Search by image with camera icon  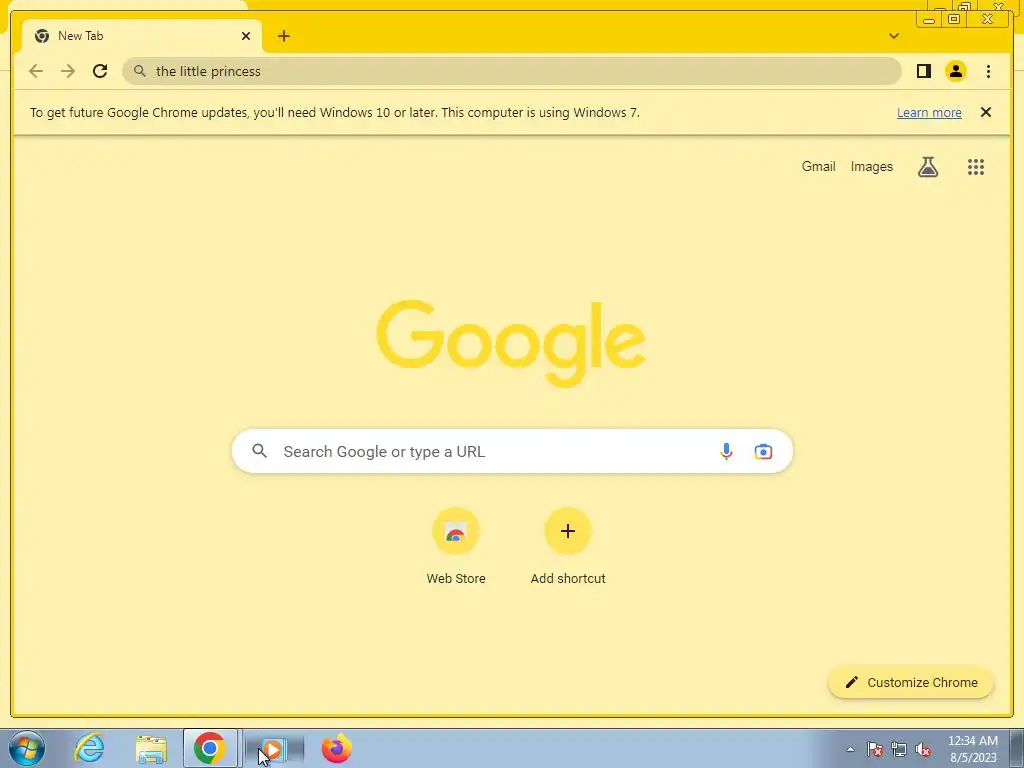coord(763,451)
